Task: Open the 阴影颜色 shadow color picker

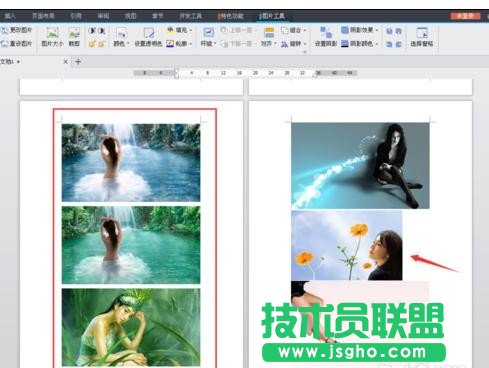Action: [x=360, y=44]
